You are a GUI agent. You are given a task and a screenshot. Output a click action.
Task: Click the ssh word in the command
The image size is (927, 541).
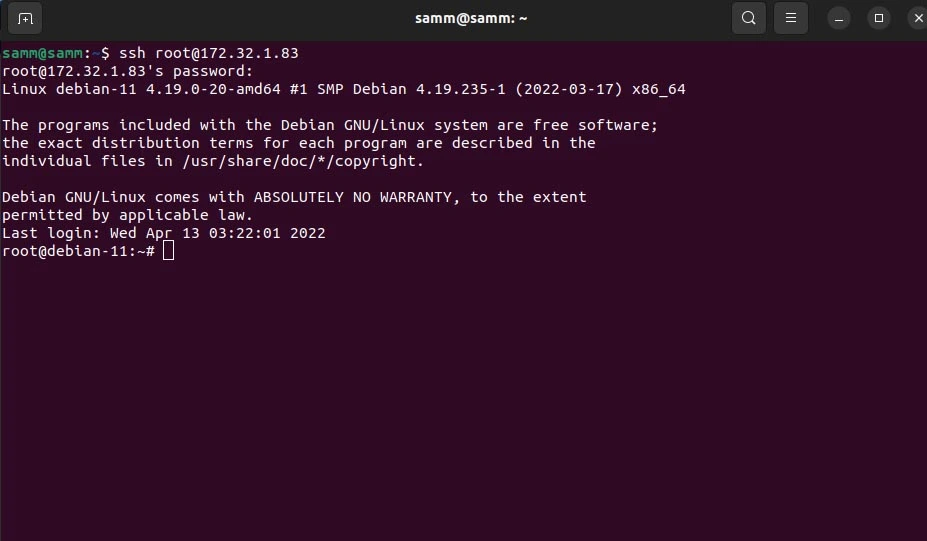pos(132,53)
